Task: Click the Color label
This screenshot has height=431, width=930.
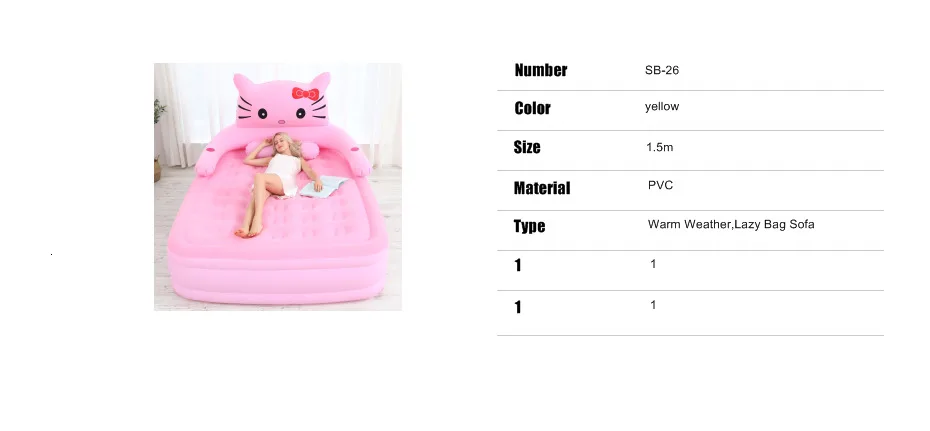Action: tap(532, 108)
